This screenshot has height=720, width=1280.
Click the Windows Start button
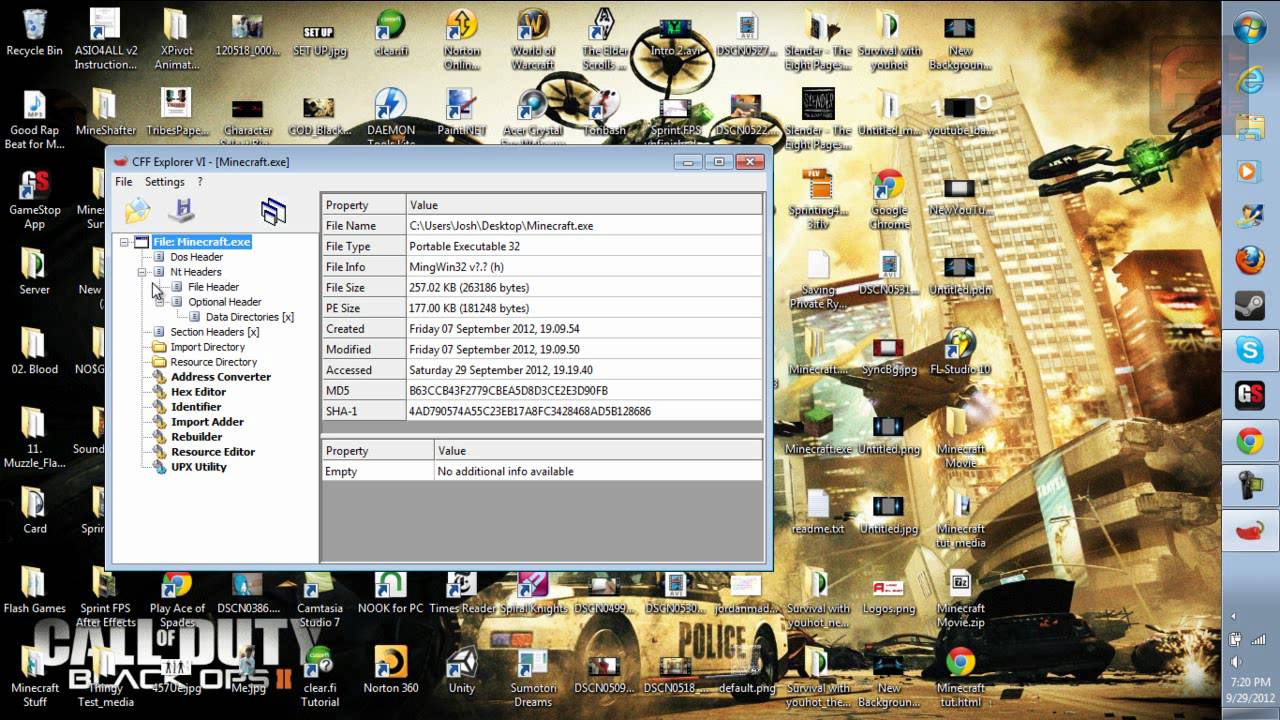point(1250,27)
